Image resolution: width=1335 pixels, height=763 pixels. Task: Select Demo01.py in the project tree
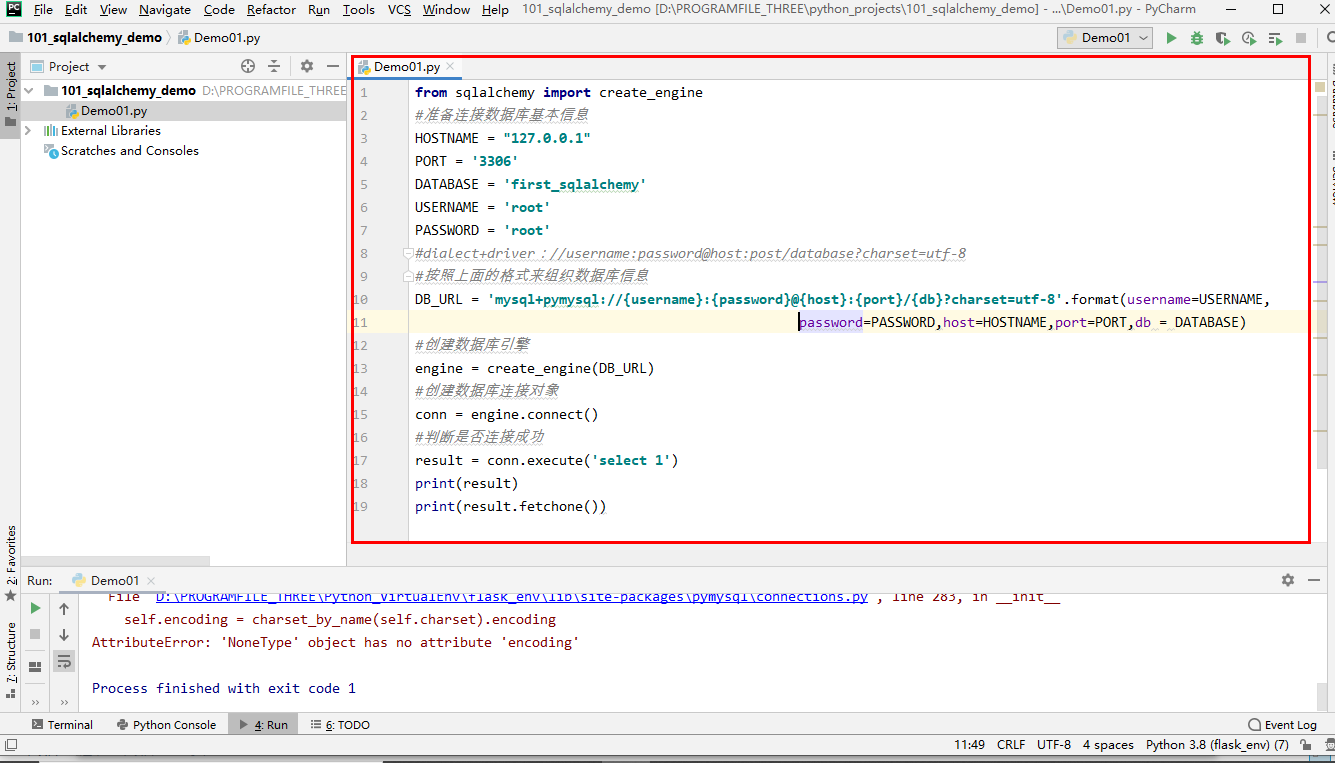(114, 111)
